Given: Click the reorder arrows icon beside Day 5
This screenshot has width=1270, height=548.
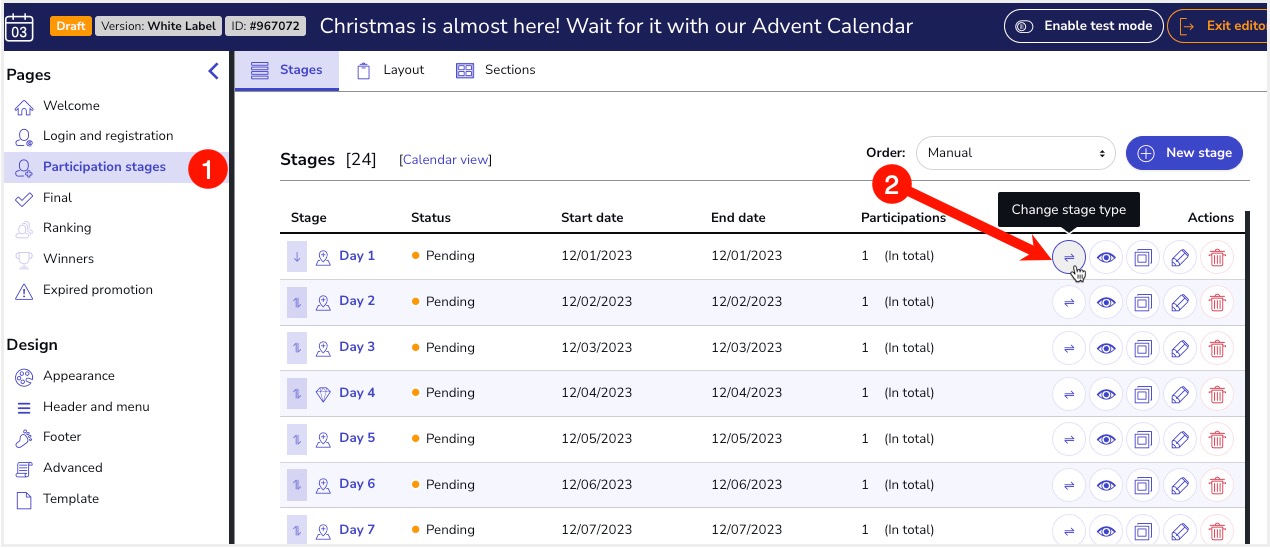Looking at the screenshot, I should [x=297, y=438].
